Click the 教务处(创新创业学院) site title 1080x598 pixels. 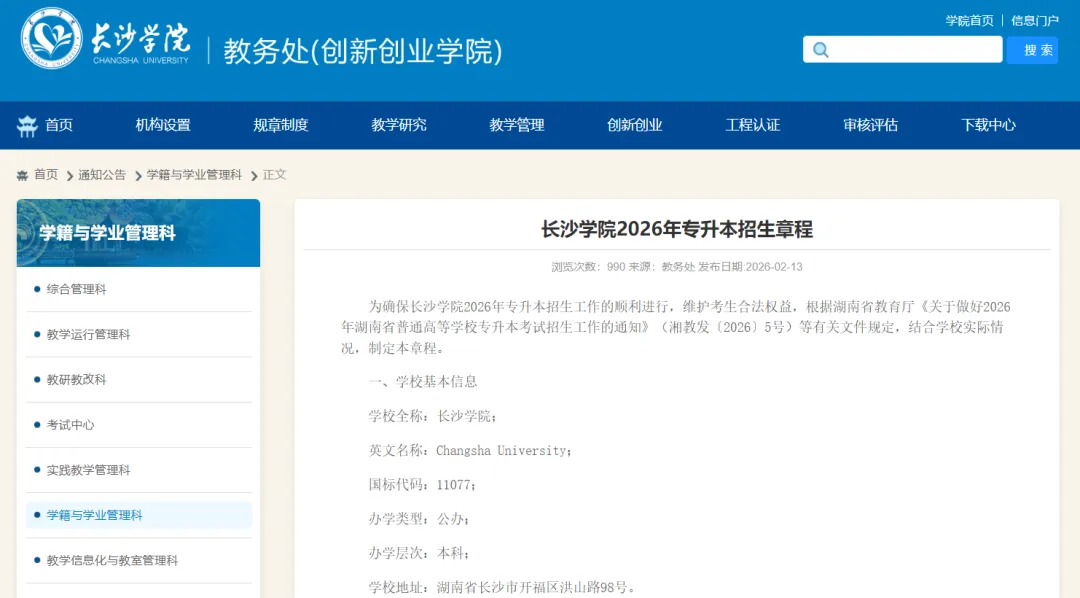pyautogui.click(x=363, y=51)
